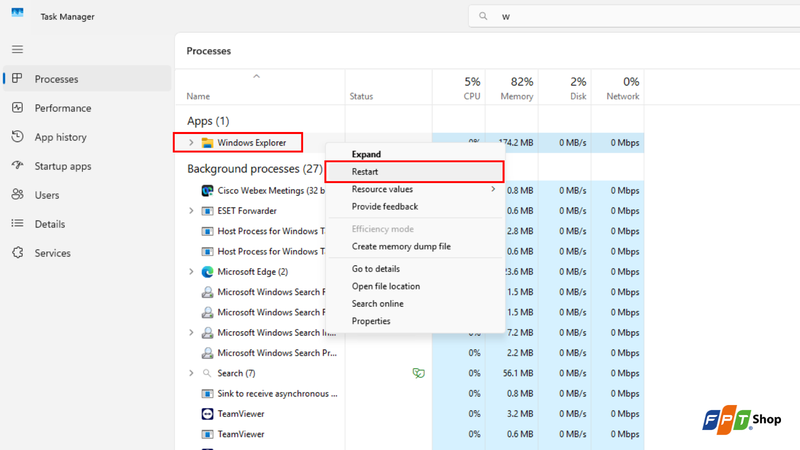
Task: Click the Background processes (27) heading
Action: click(x=255, y=169)
